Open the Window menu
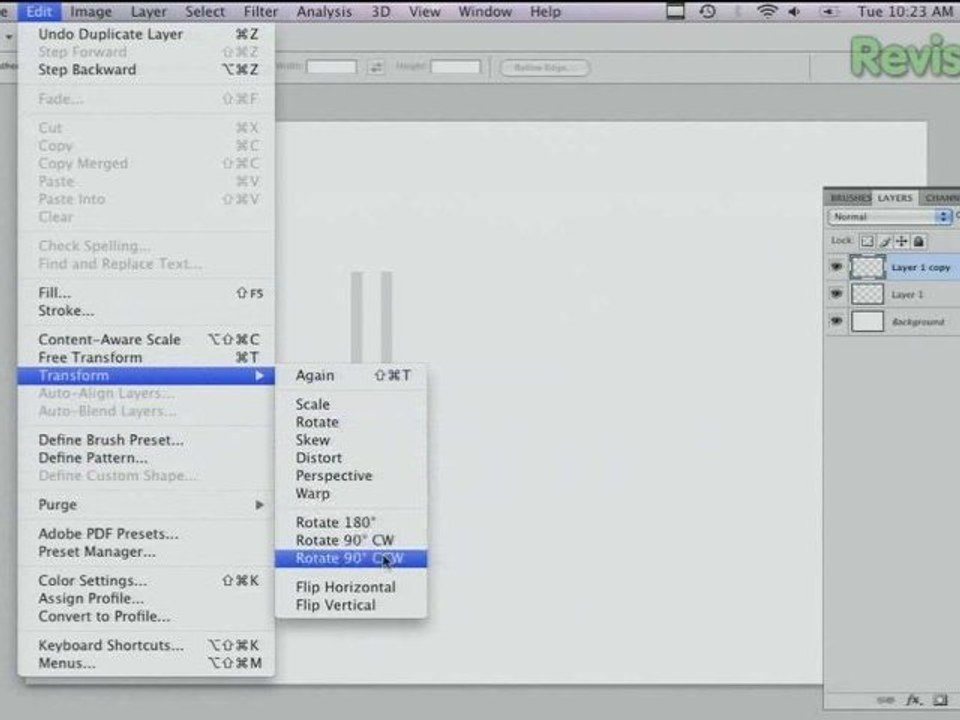Screen dimensions: 960x720 (485, 12)
